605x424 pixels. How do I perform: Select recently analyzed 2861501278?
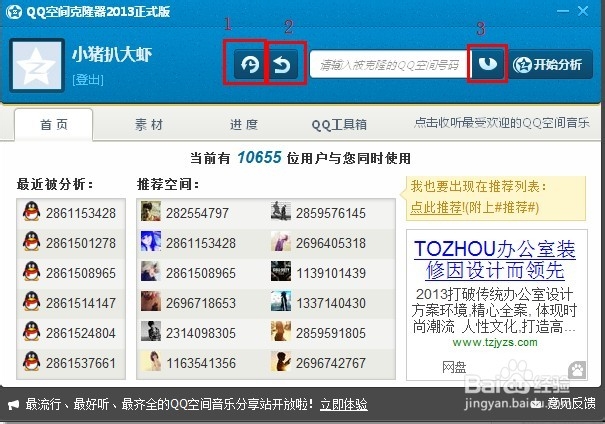[x=71, y=243]
